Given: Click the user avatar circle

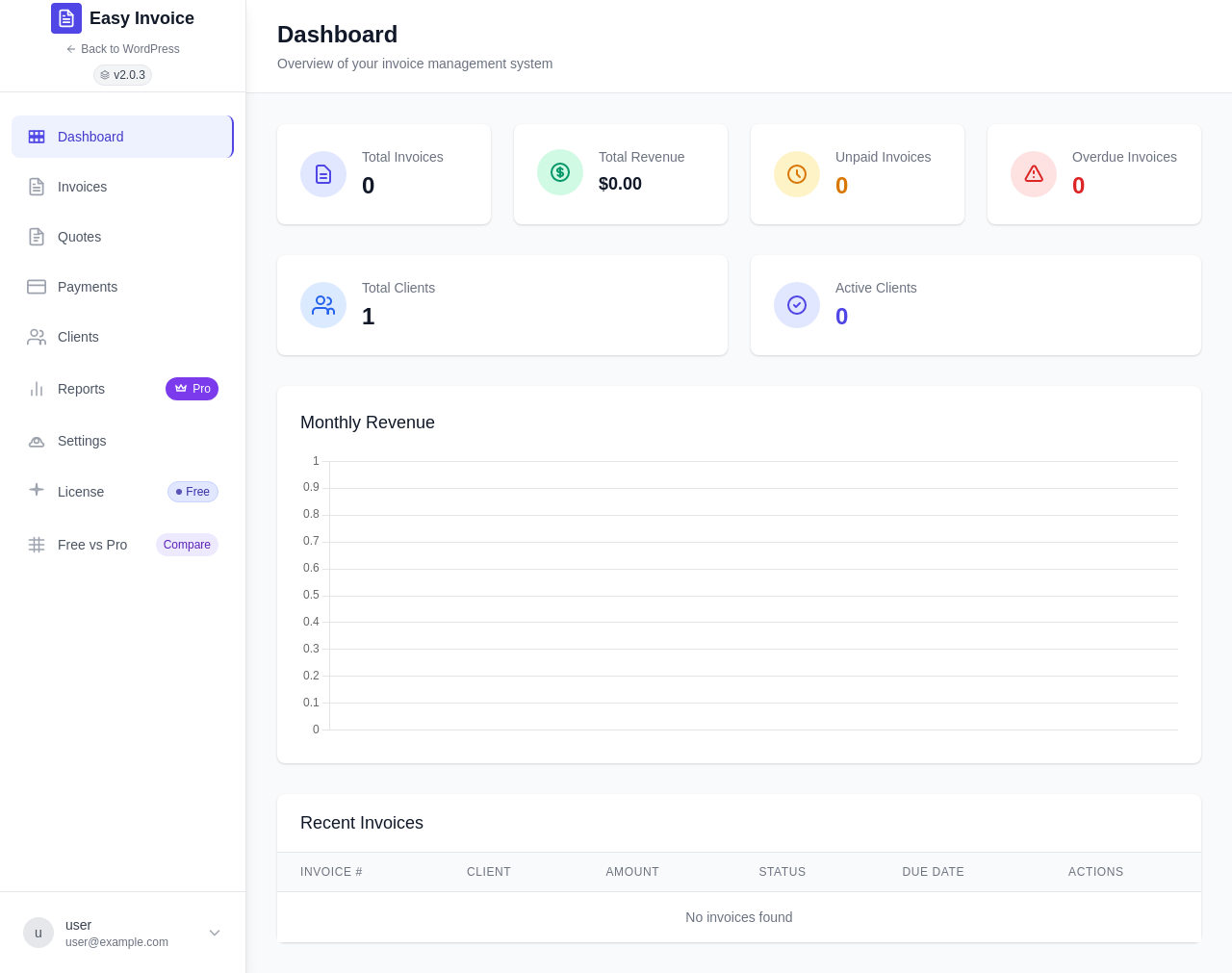Looking at the screenshot, I should [x=38, y=933].
